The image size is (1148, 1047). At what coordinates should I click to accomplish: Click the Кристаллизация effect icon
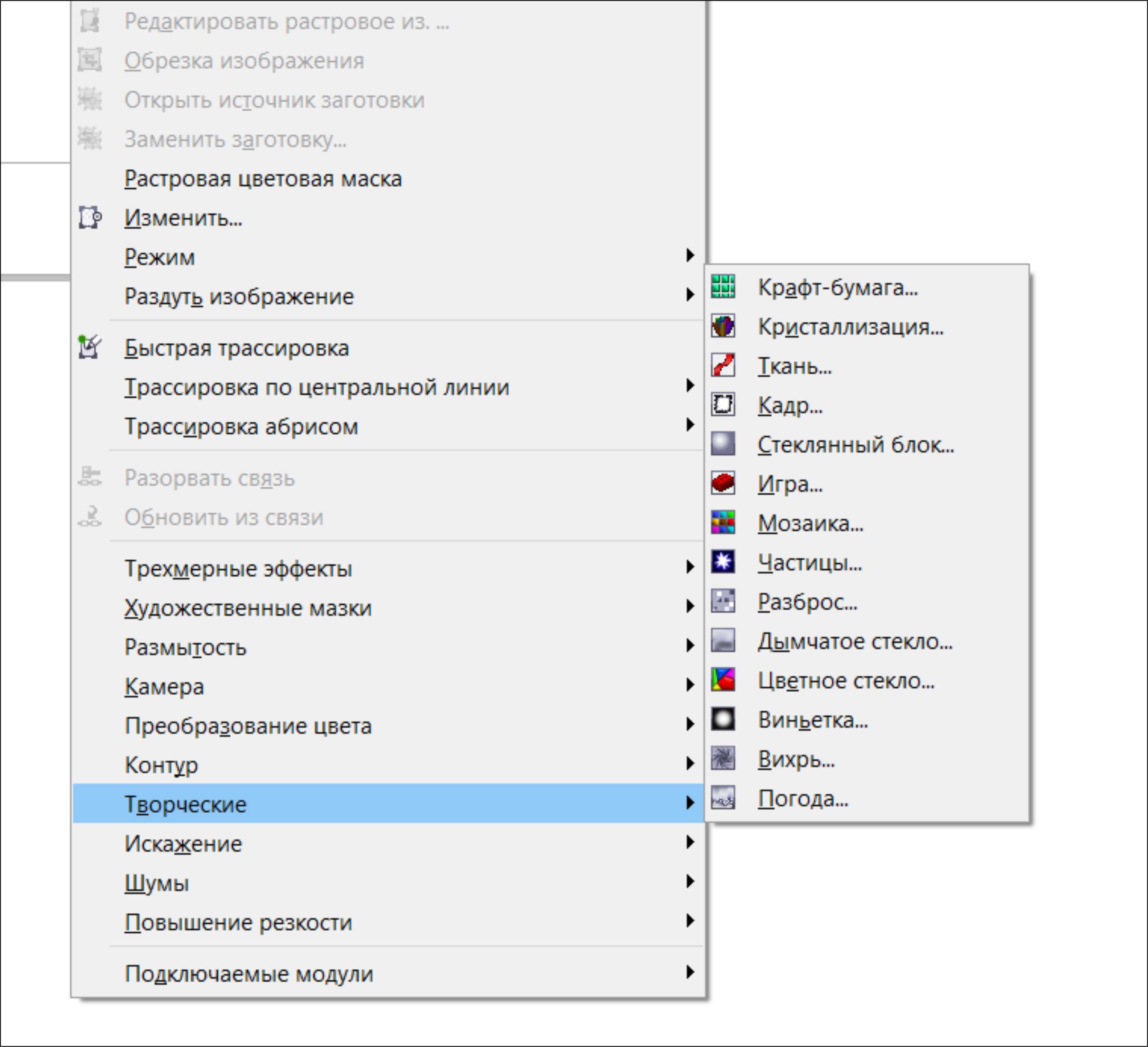[x=723, y=326]
